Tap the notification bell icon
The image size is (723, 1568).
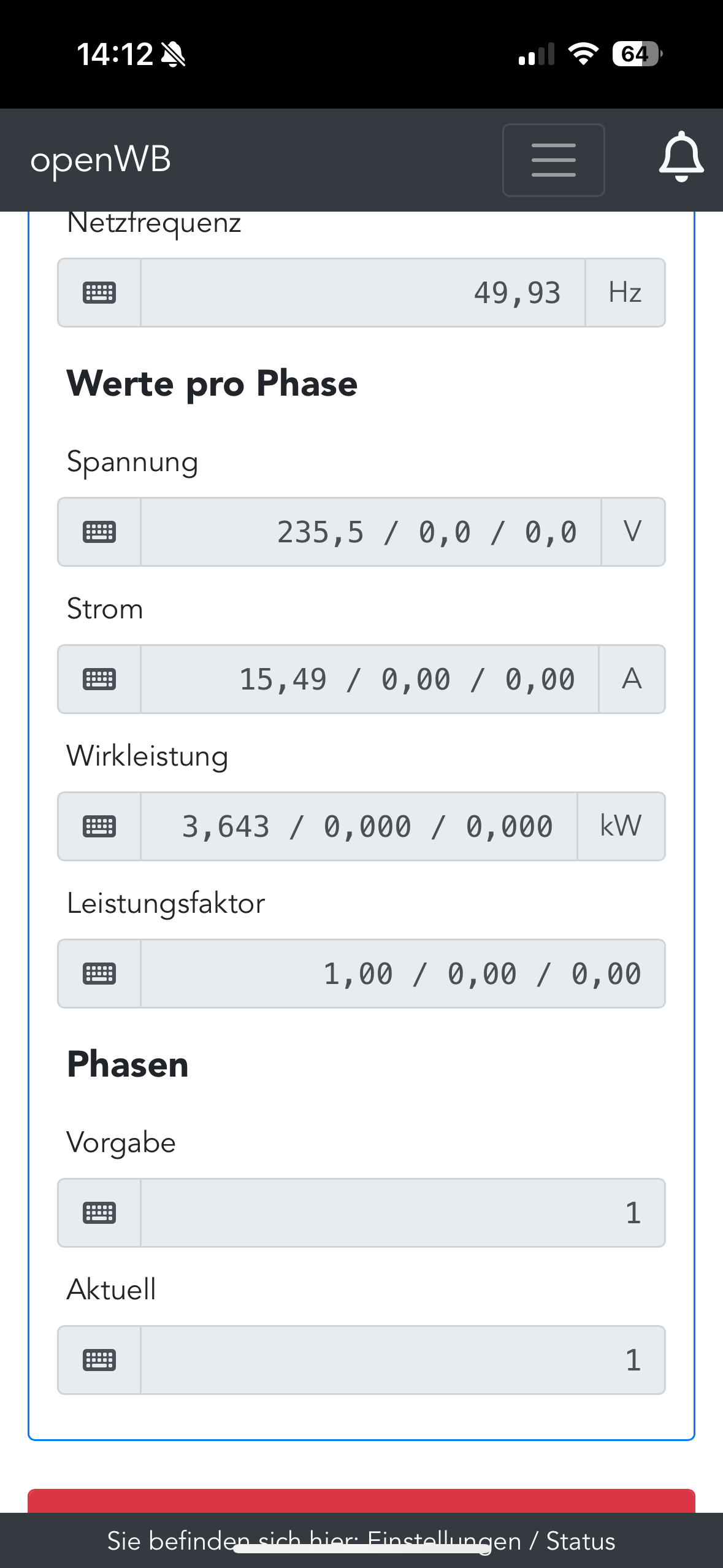681,158
